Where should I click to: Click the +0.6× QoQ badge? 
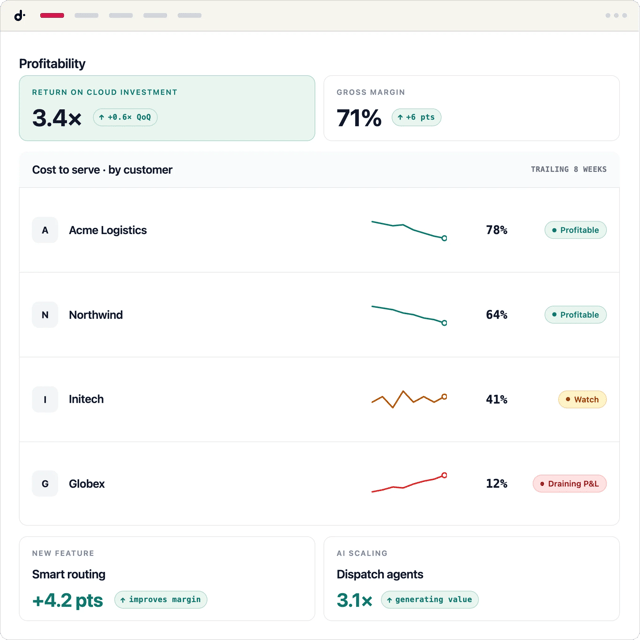tap(125, 117)
